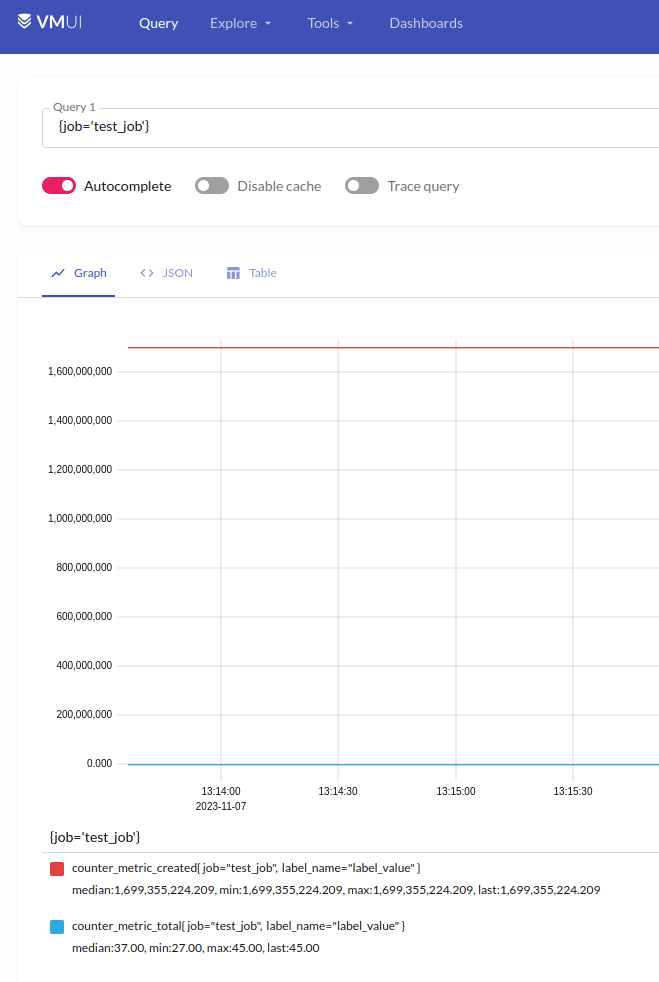The height and width of the screenshot is (982, 659).
Task: Turn on the Trace query switch
Action: pyautogui.click(x=362, y=186)
